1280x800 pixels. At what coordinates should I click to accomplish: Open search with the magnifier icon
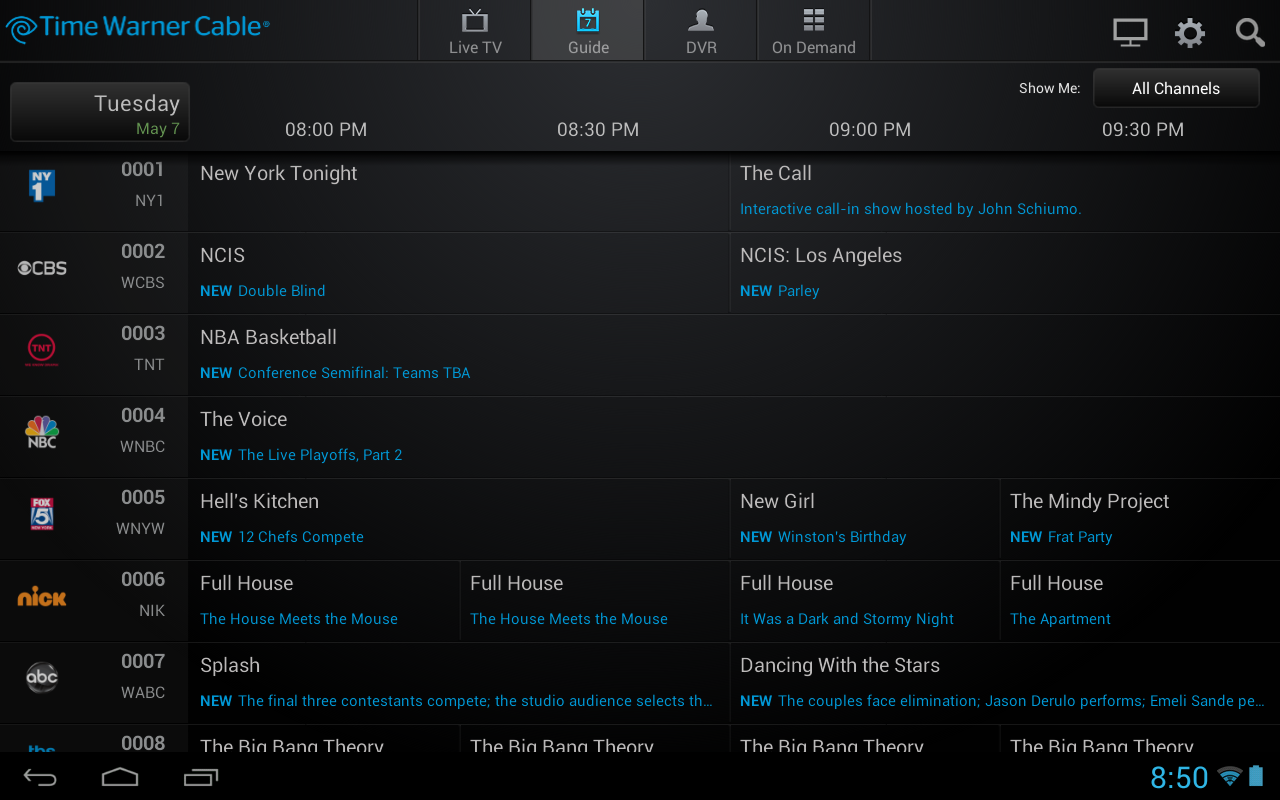click(x=1250, y=33)
